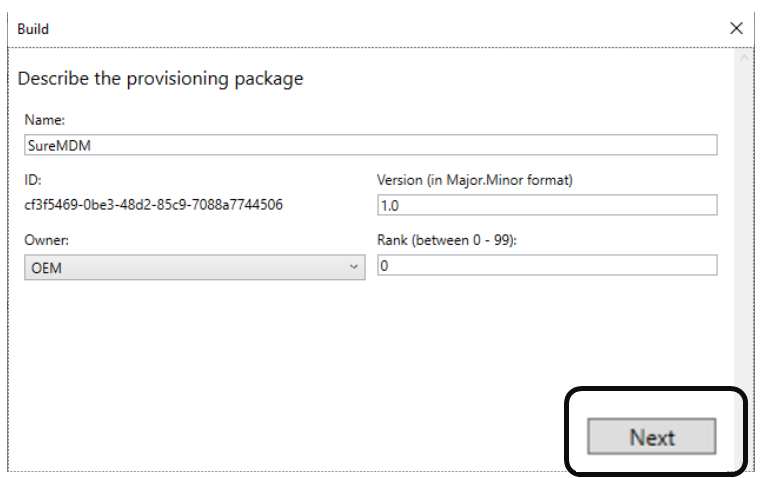The width and height of the screenshot is (760, 478).
Task: Close the Build dialog
Action: [x=736, y=28]
